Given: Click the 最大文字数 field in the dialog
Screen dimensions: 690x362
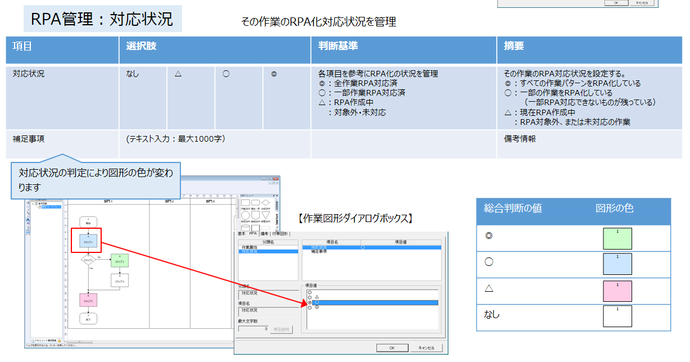Looking at the screenshot, I should pos(253,329).
